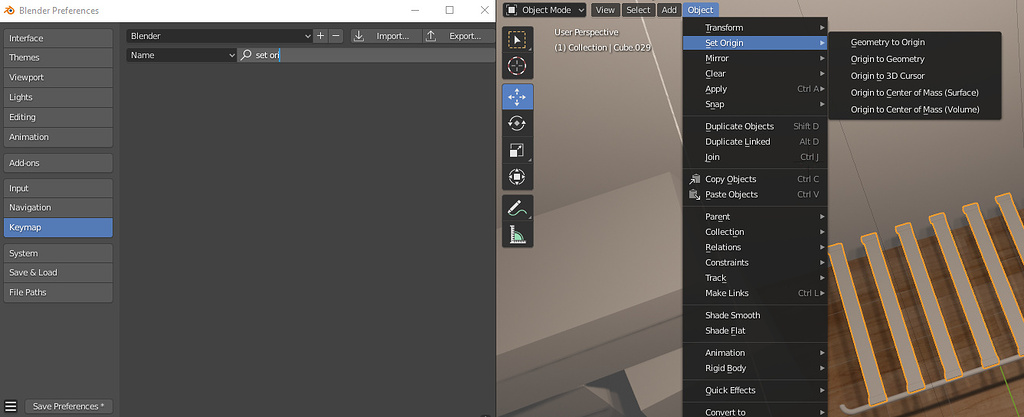This screenshot has width=1024, height=417.
Task: Click the Import keymap button
Action: [385, 36]
